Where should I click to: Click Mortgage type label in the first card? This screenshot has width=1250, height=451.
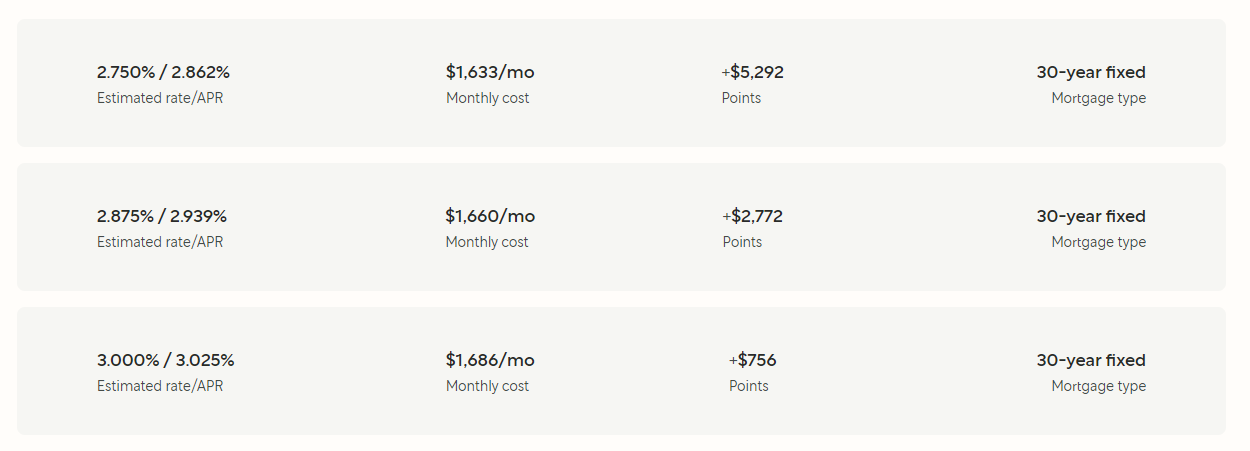pyautogui.click(x=1099, y=98)
